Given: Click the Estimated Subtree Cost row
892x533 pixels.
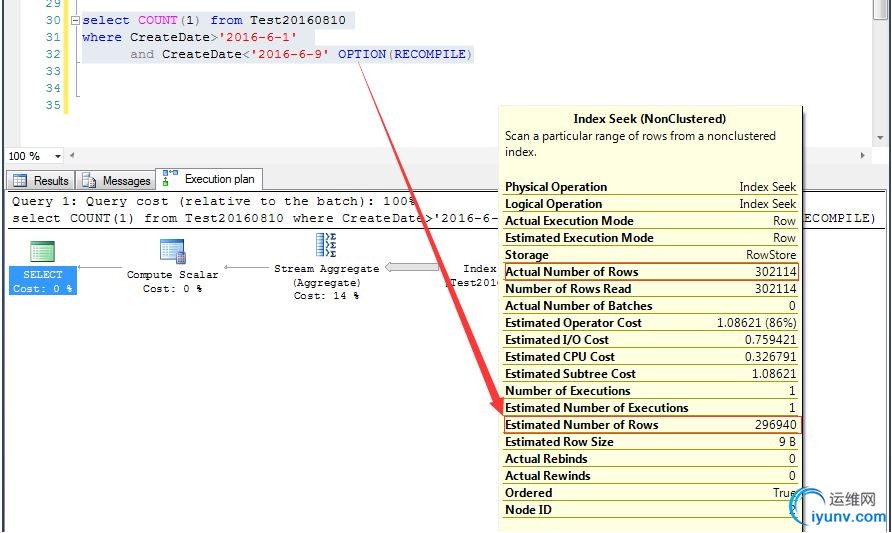Looking at the screenshot, I should [650, 374].
